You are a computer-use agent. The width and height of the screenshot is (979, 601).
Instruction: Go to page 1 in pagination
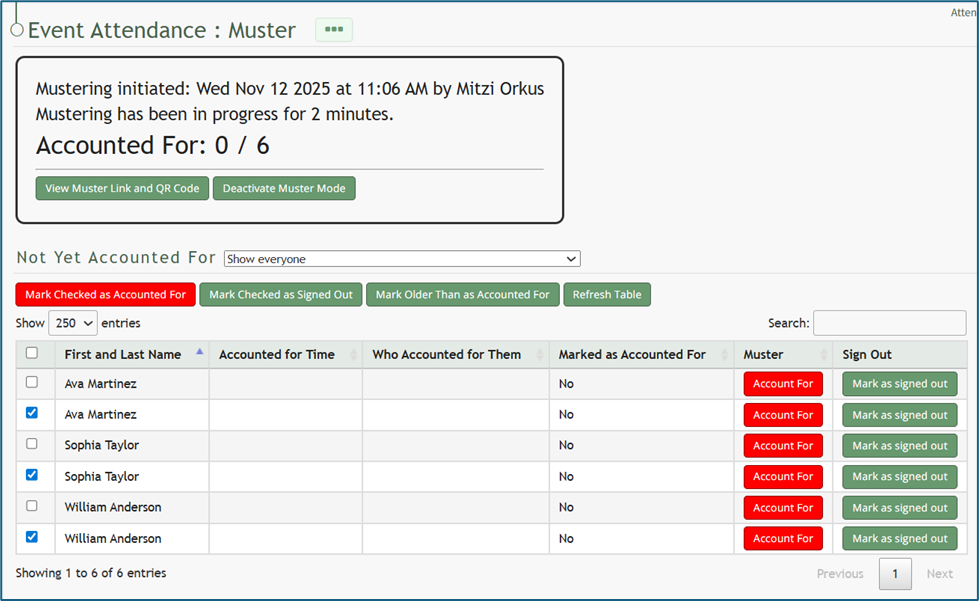[x=895, y=574]
